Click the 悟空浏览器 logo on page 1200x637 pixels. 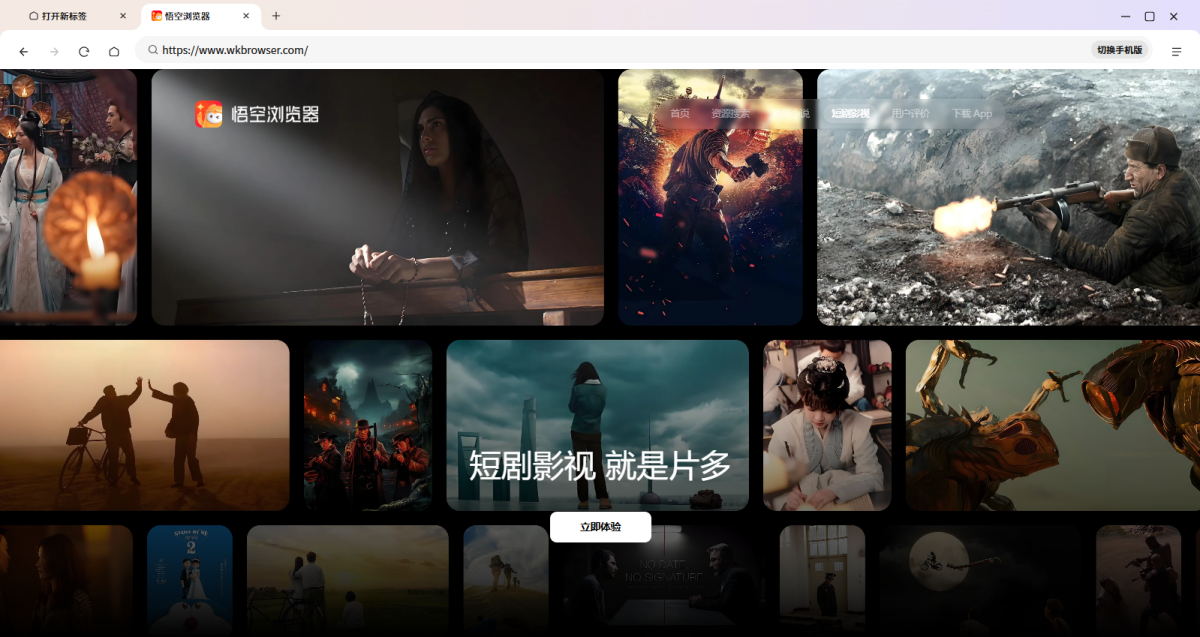coord(257,114)
